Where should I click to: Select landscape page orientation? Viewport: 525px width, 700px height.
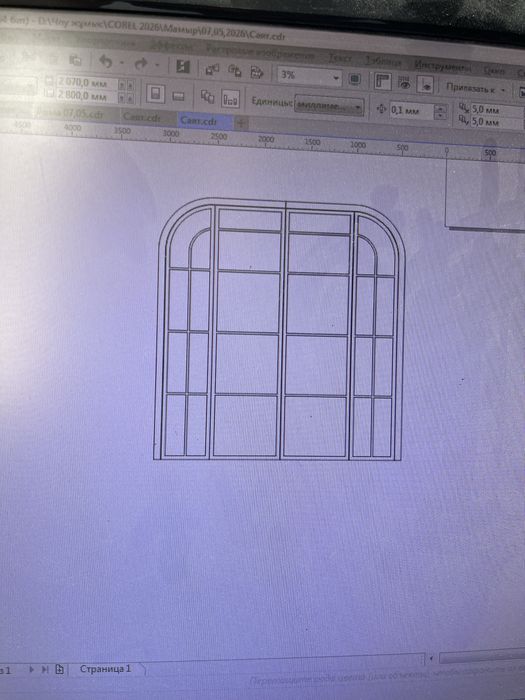click(x=179, y=96)
